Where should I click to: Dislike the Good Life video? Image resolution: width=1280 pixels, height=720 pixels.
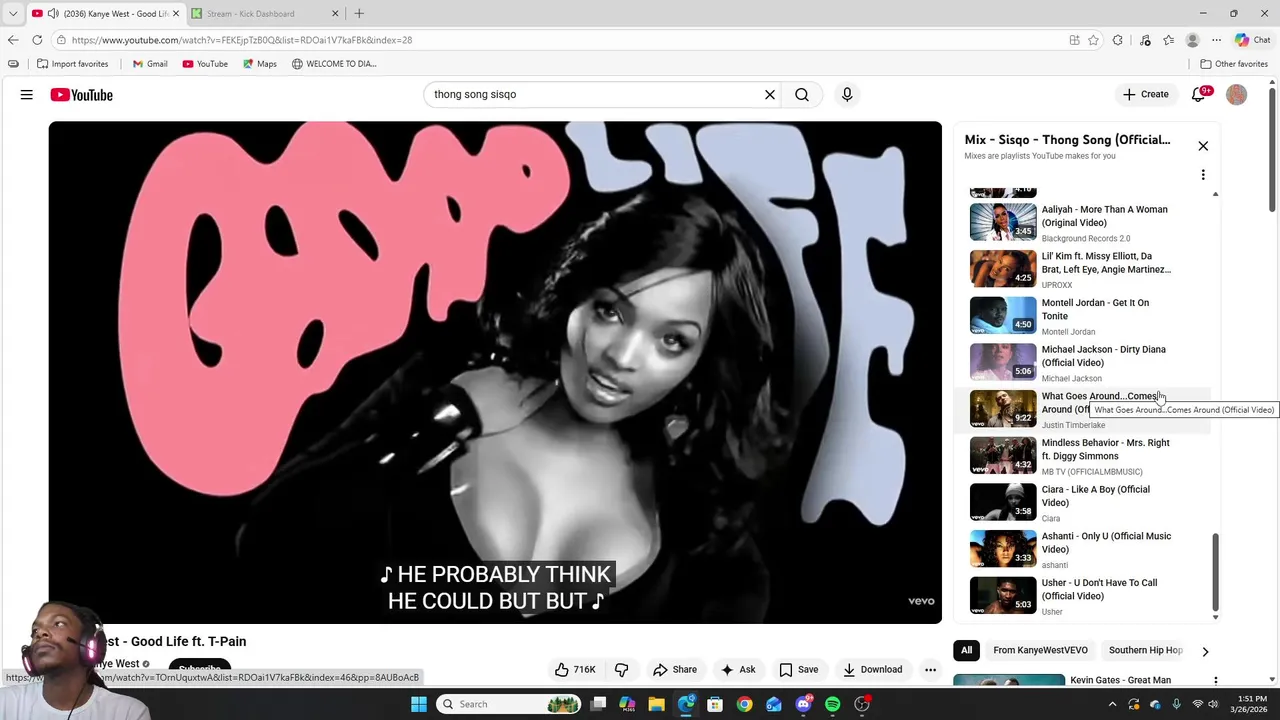point(621,670)
